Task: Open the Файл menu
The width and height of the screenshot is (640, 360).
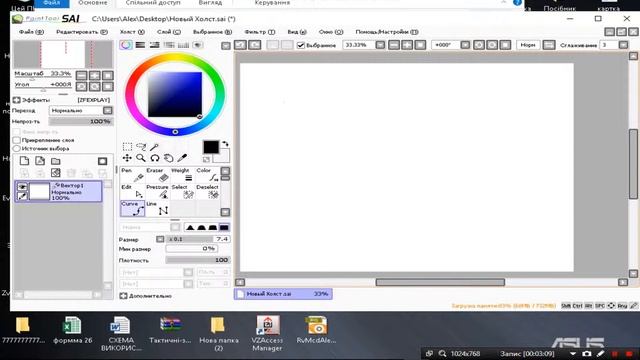Action: coord(31,32)
